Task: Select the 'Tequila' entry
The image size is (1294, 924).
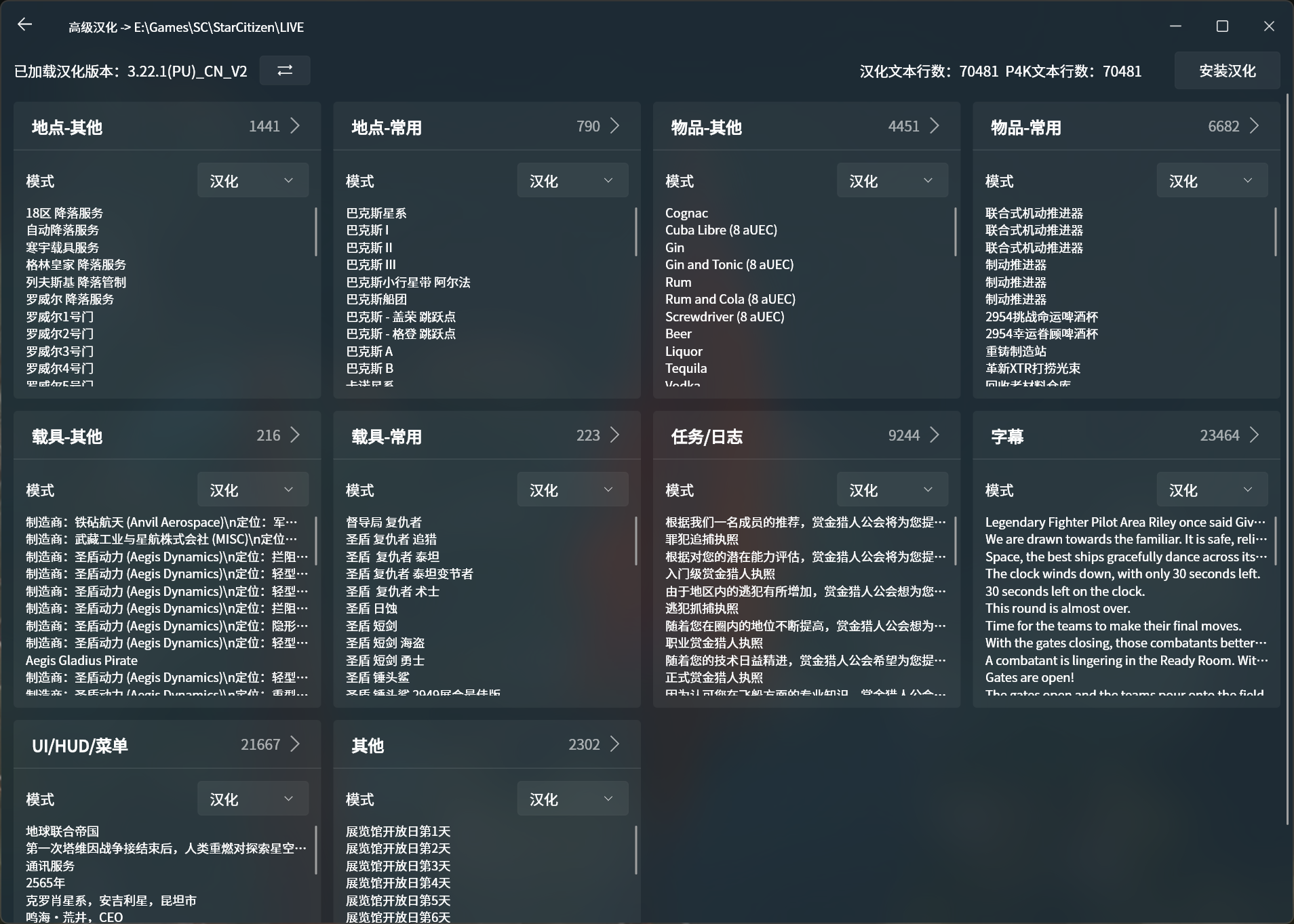Action: pyautogui.click(x=686, y=368)
